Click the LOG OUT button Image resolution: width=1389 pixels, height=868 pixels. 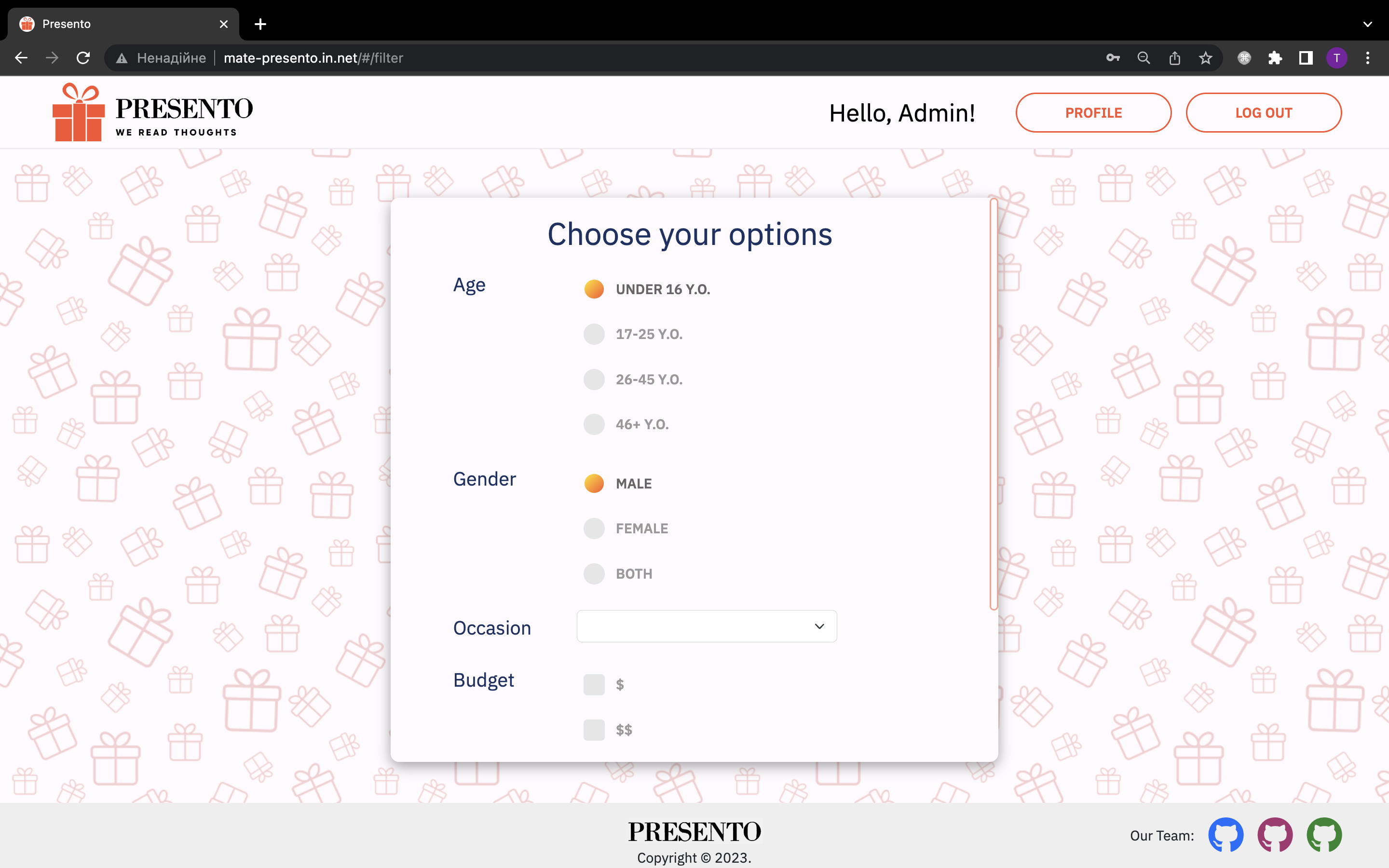point(1263,112)
